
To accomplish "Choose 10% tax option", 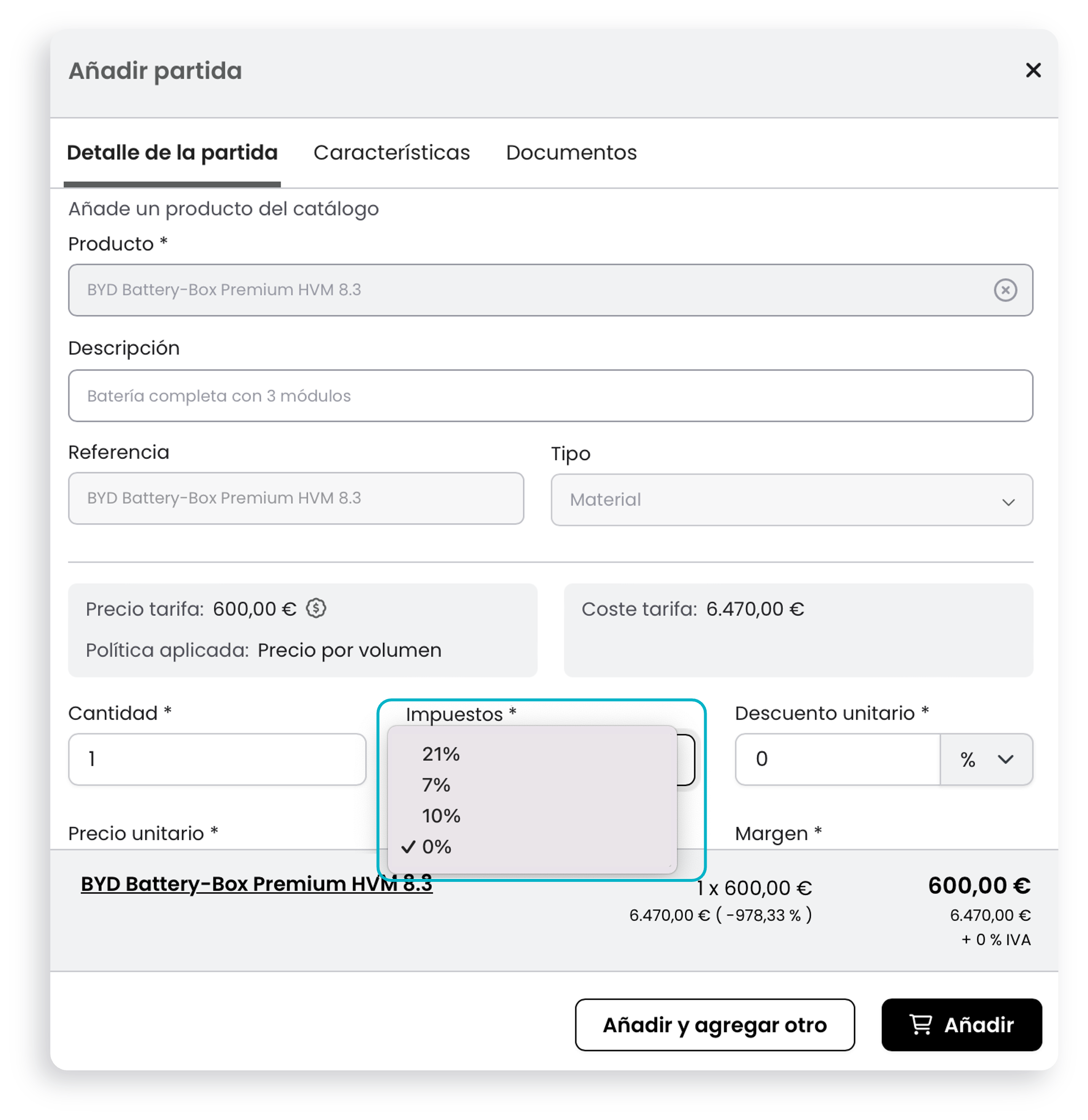I will coord(532,815).
